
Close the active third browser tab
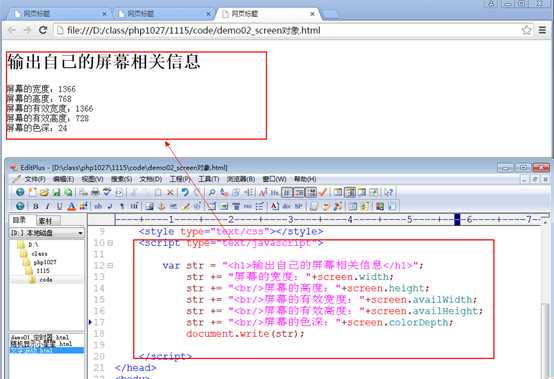(x=312, y=14)
